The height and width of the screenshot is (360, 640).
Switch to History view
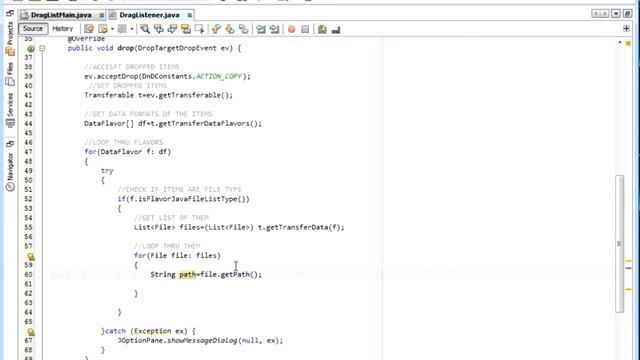(x=62, y=29)
